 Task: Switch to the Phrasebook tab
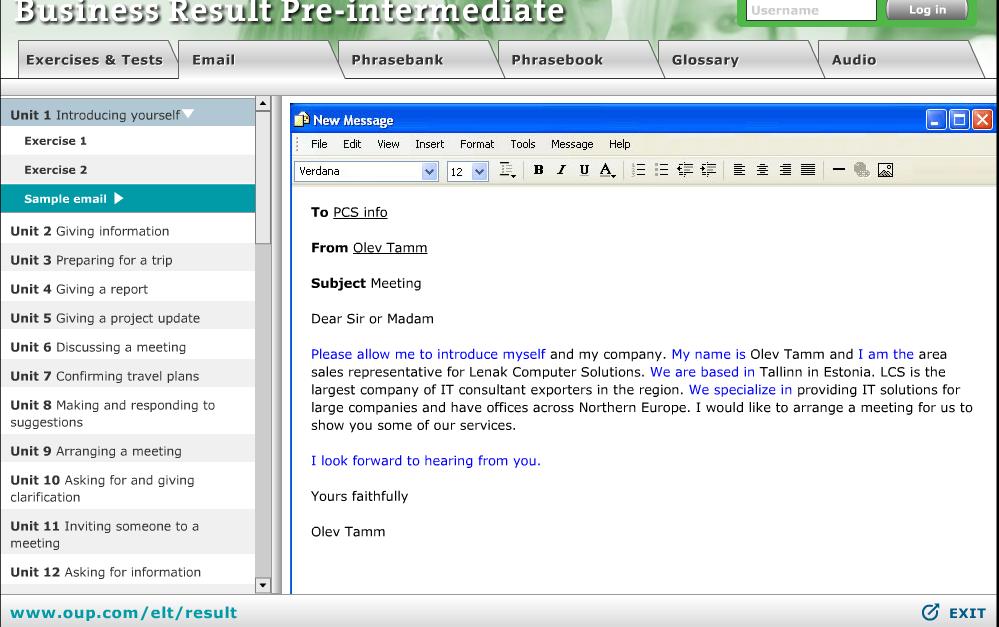pyautogui.click(x=577, y=60)
